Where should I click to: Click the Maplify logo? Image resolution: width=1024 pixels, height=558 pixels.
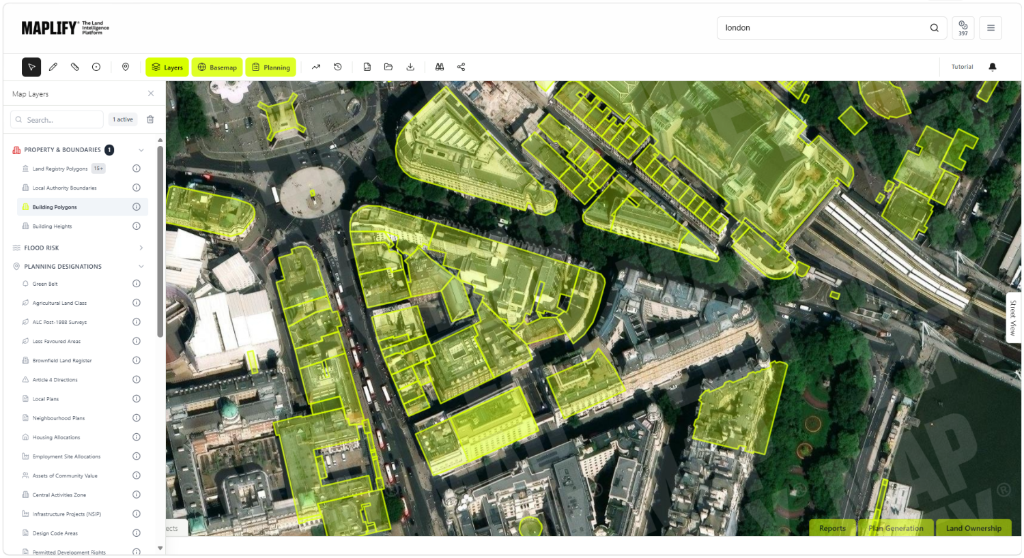[65, 28]
